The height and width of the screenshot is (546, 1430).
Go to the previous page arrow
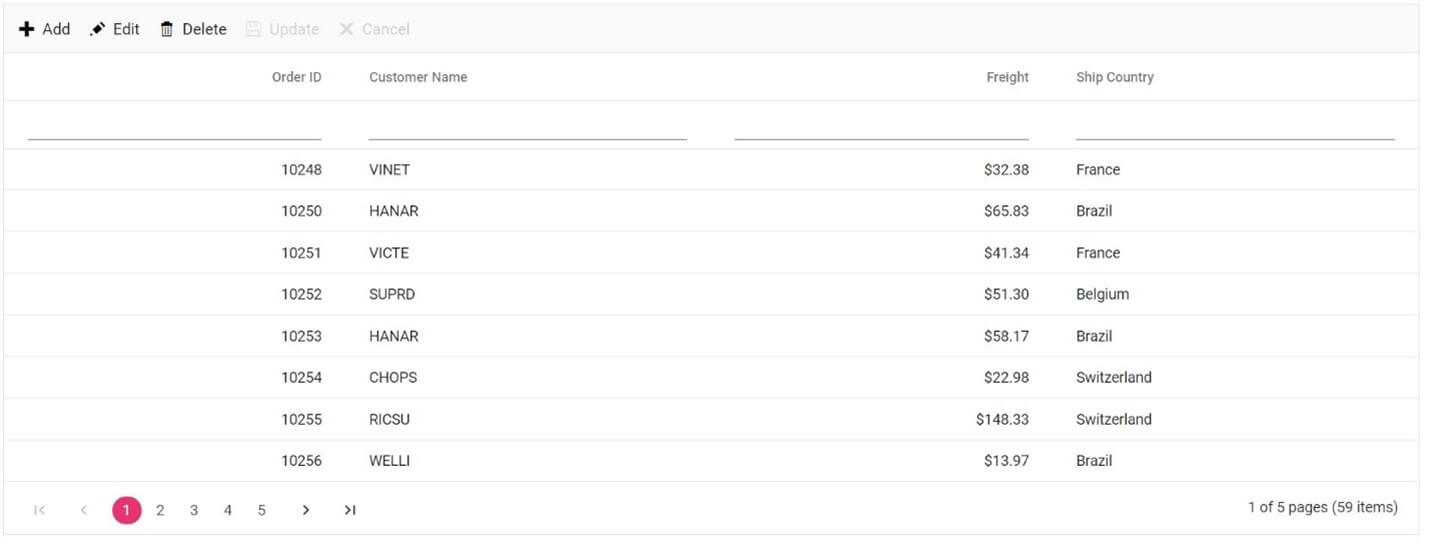[x=84, y=510]
